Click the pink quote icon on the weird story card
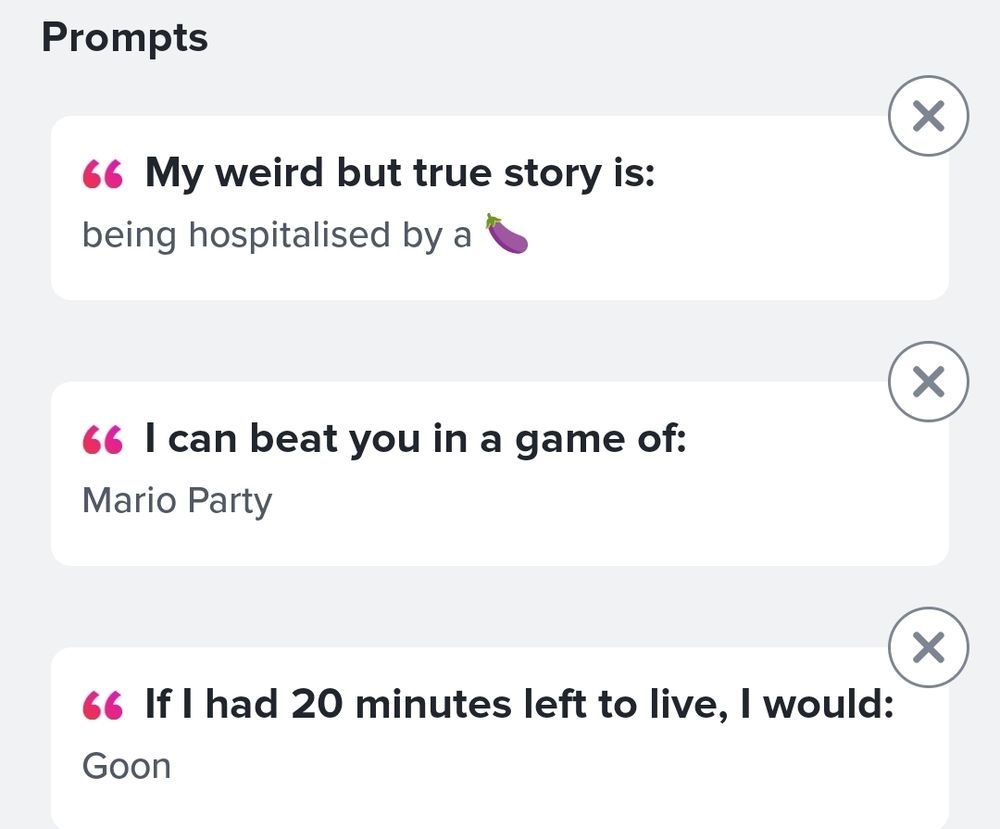Viewport: 1000px width, 829px height. [x=102, y=175]
